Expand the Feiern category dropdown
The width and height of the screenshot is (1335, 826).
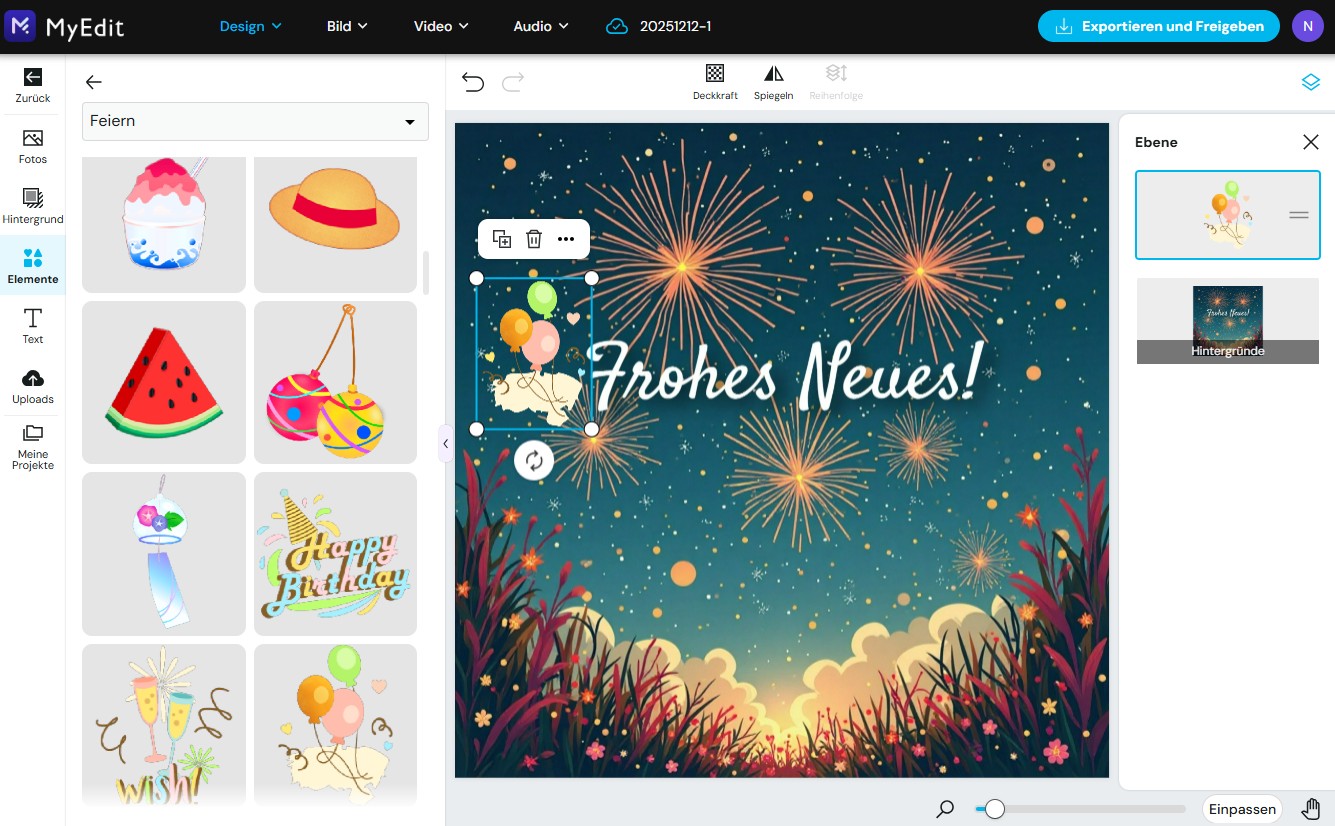[x=255, y=121]
